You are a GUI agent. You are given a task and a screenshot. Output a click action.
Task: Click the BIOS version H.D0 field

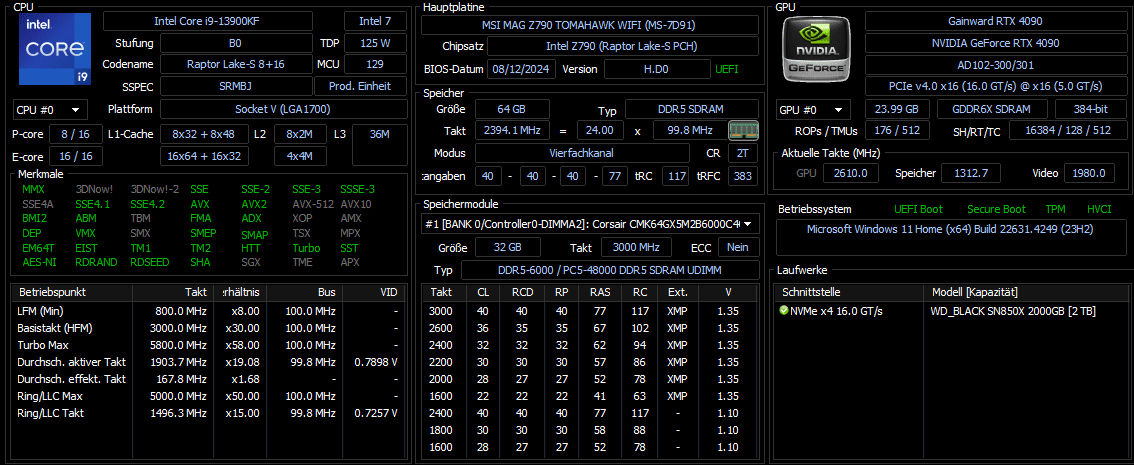[657, 69]
